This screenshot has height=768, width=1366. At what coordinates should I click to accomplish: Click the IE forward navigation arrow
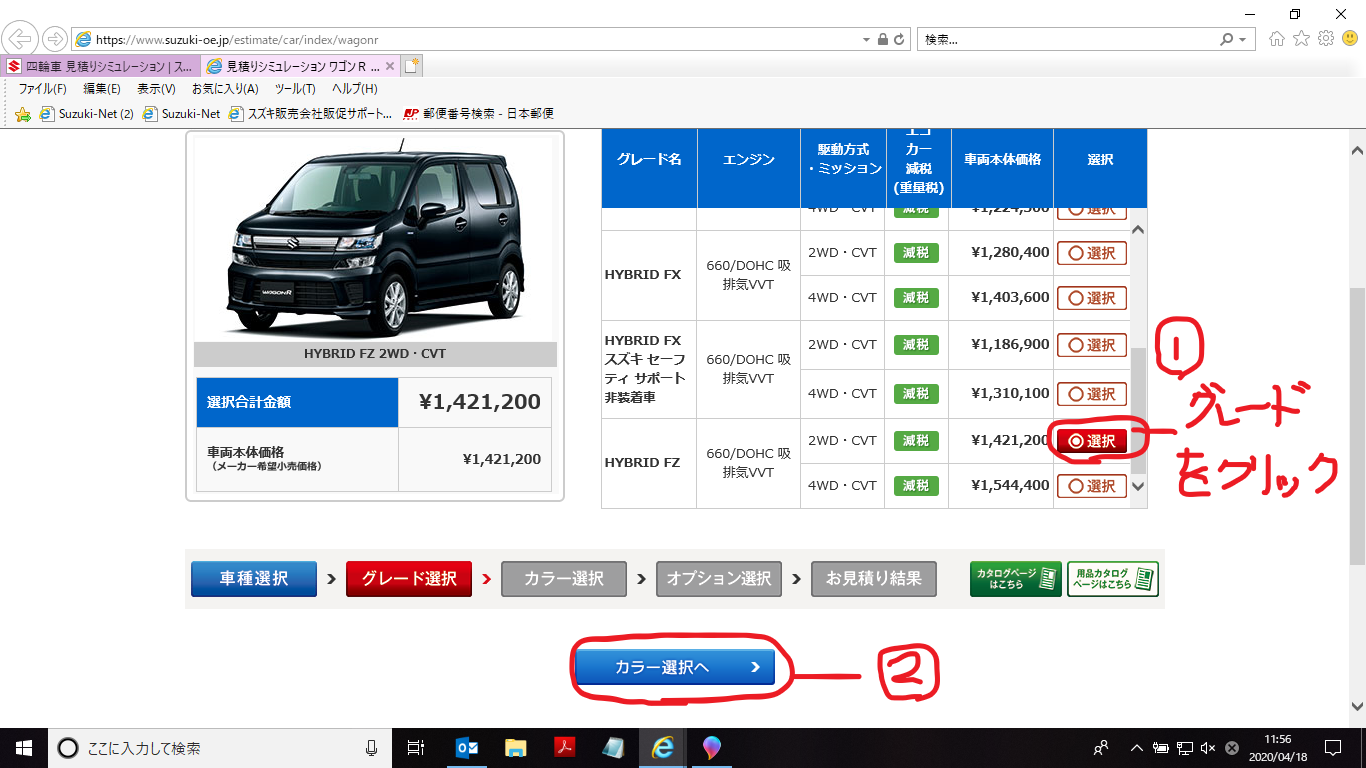click(53, 39)
